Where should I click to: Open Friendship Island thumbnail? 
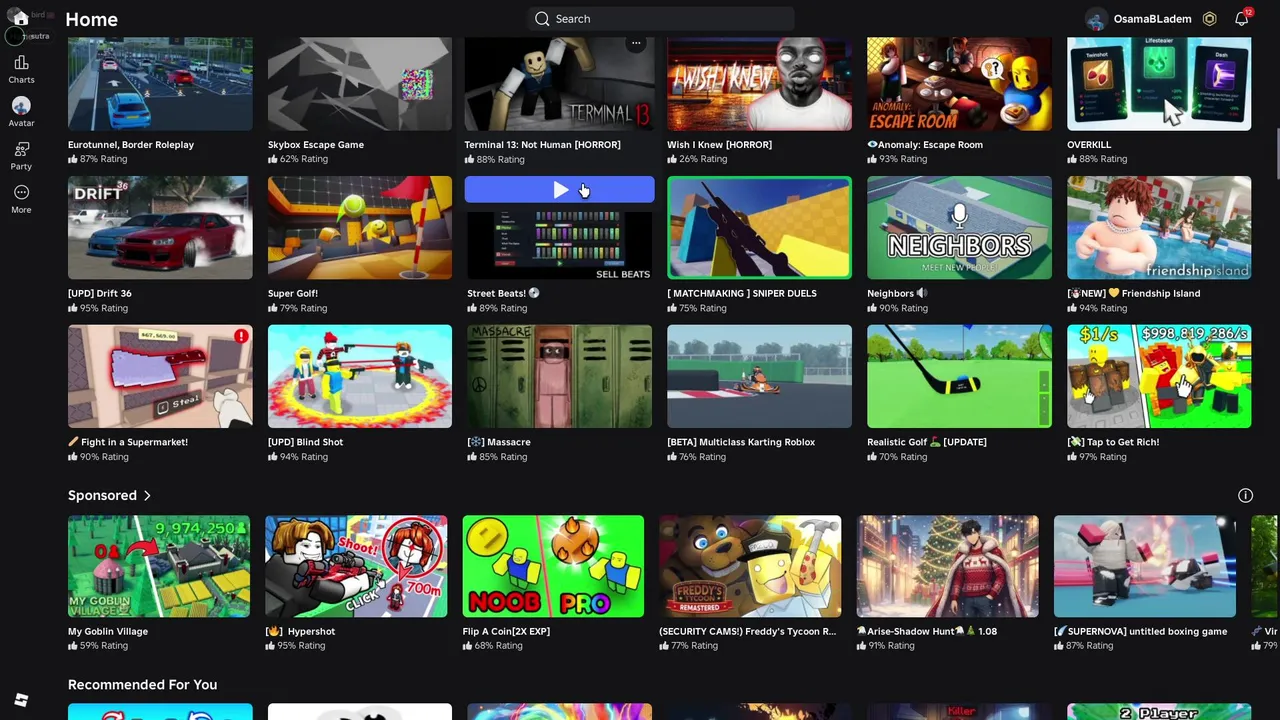click(1159, 228)
